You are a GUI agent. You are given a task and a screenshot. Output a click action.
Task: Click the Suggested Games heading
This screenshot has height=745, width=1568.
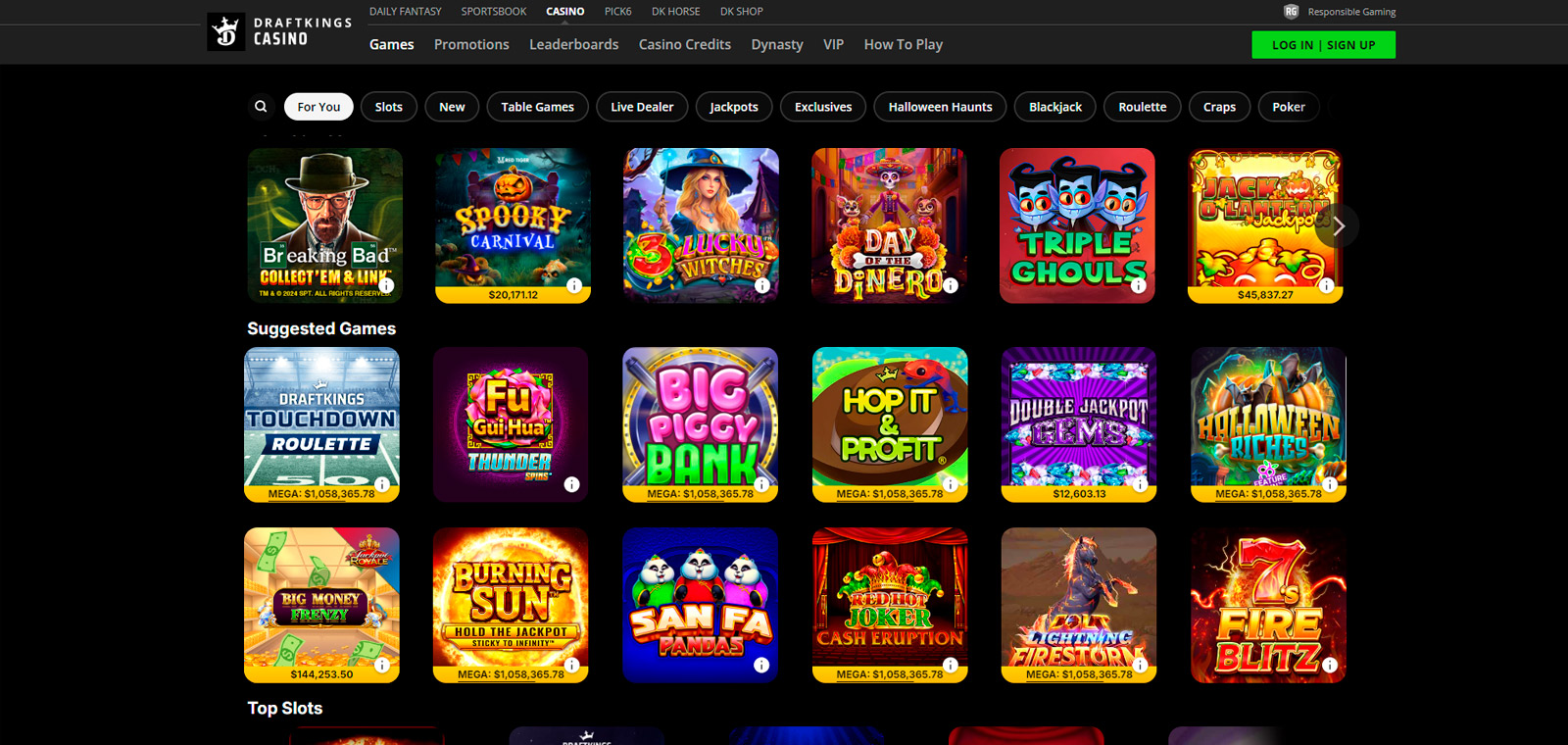321,328
